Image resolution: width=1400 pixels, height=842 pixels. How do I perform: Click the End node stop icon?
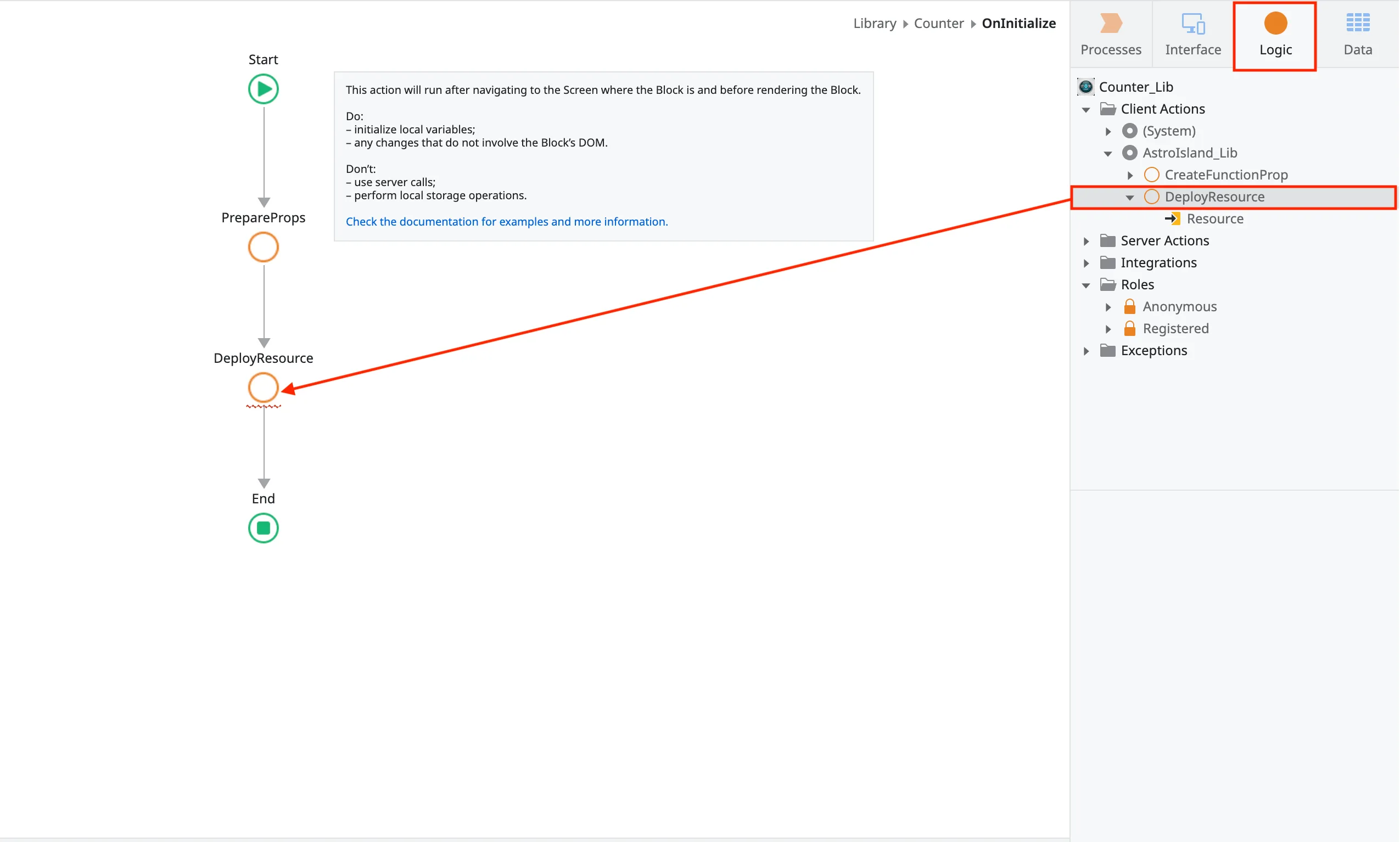[263, 527]
